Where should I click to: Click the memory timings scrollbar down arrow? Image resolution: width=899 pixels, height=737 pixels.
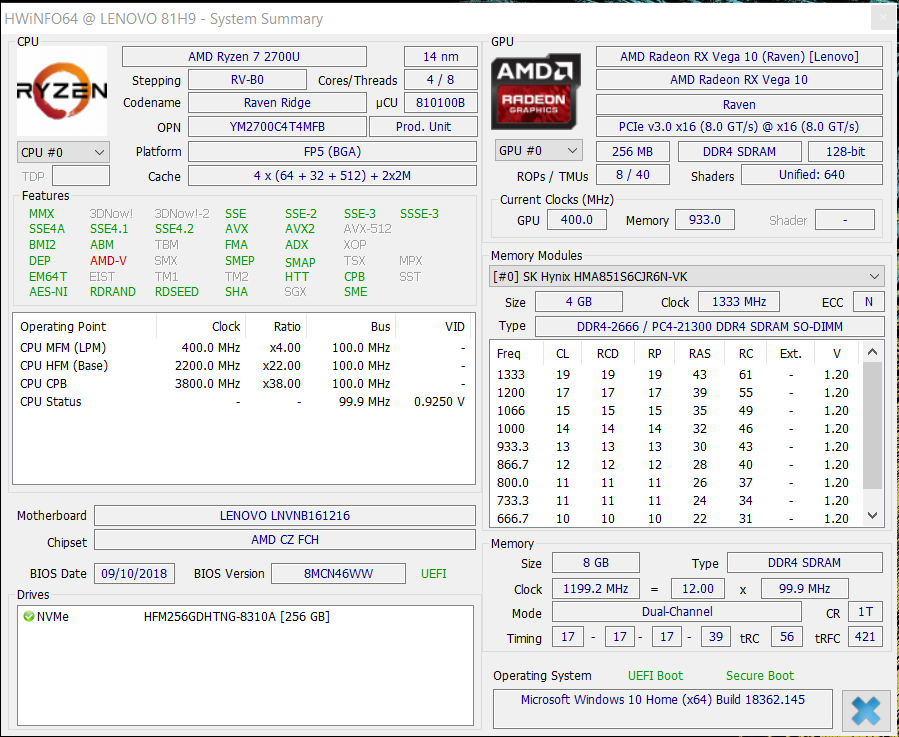point(872,516)
